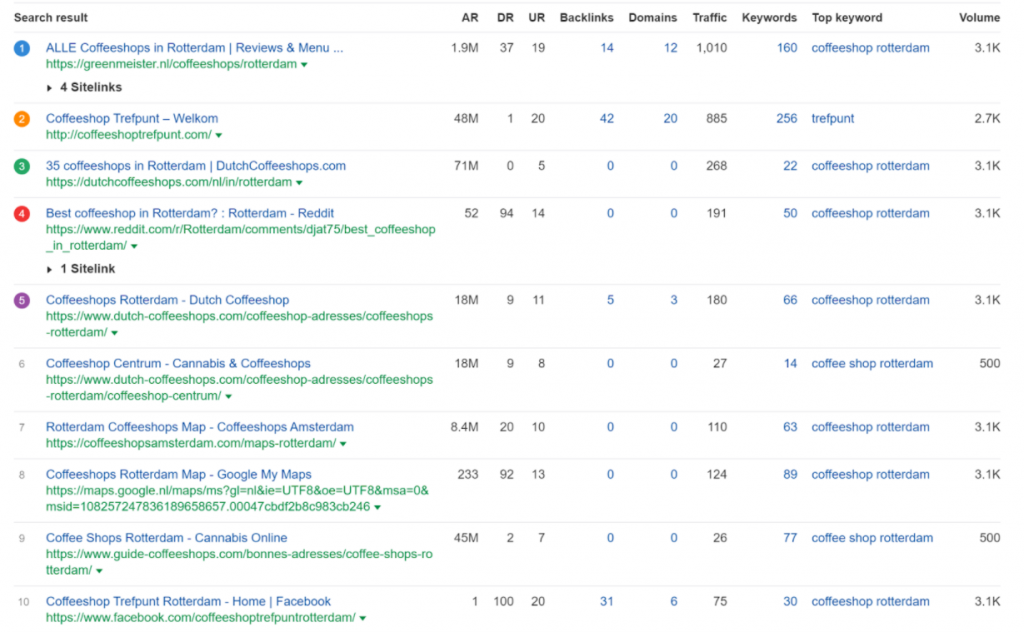
Task: Open dropdown arrow beside coffeeshoptrefpunt.com URL
Action: 219,135
